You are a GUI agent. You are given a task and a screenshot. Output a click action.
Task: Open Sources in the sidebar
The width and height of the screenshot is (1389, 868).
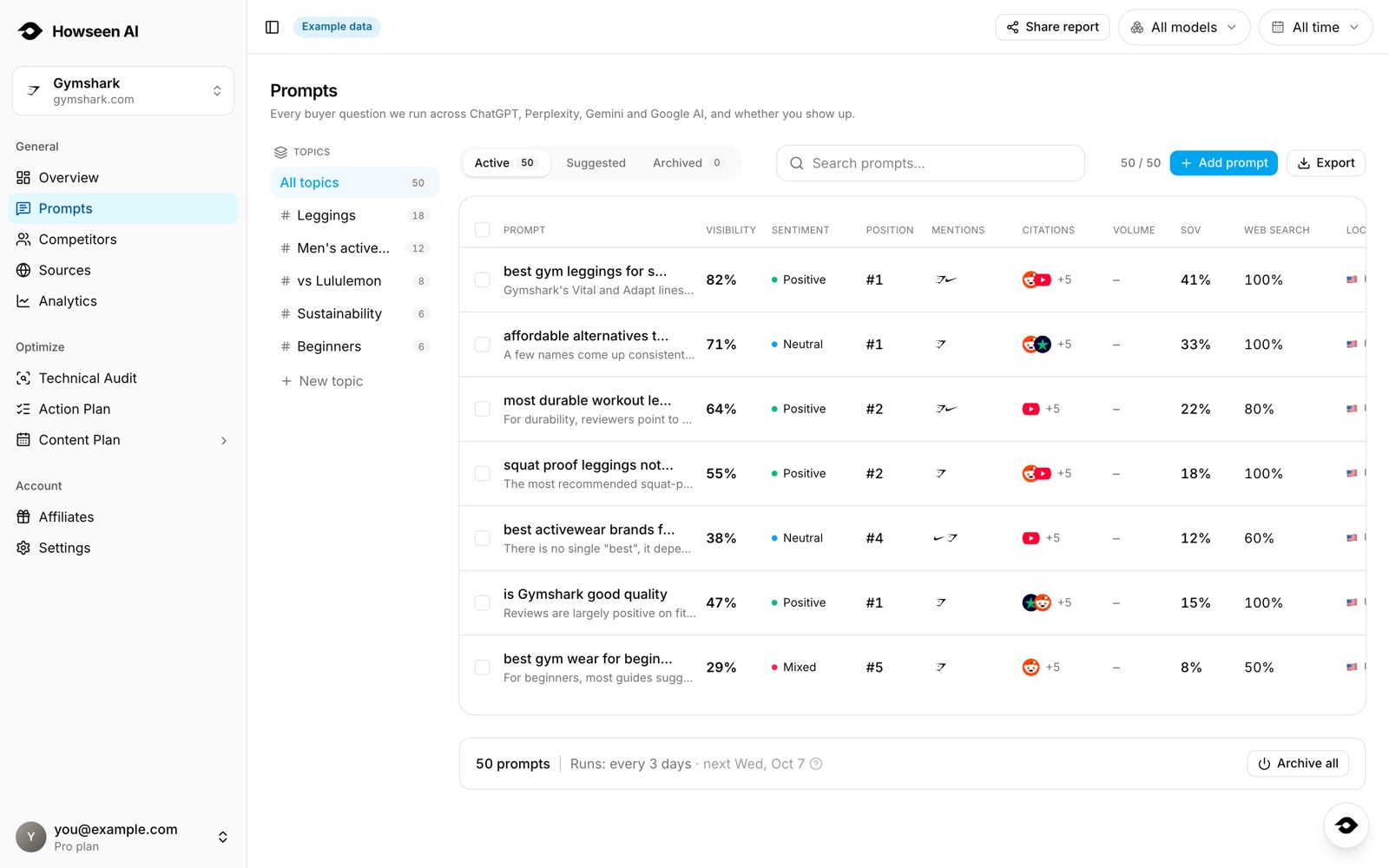(123, 270)
